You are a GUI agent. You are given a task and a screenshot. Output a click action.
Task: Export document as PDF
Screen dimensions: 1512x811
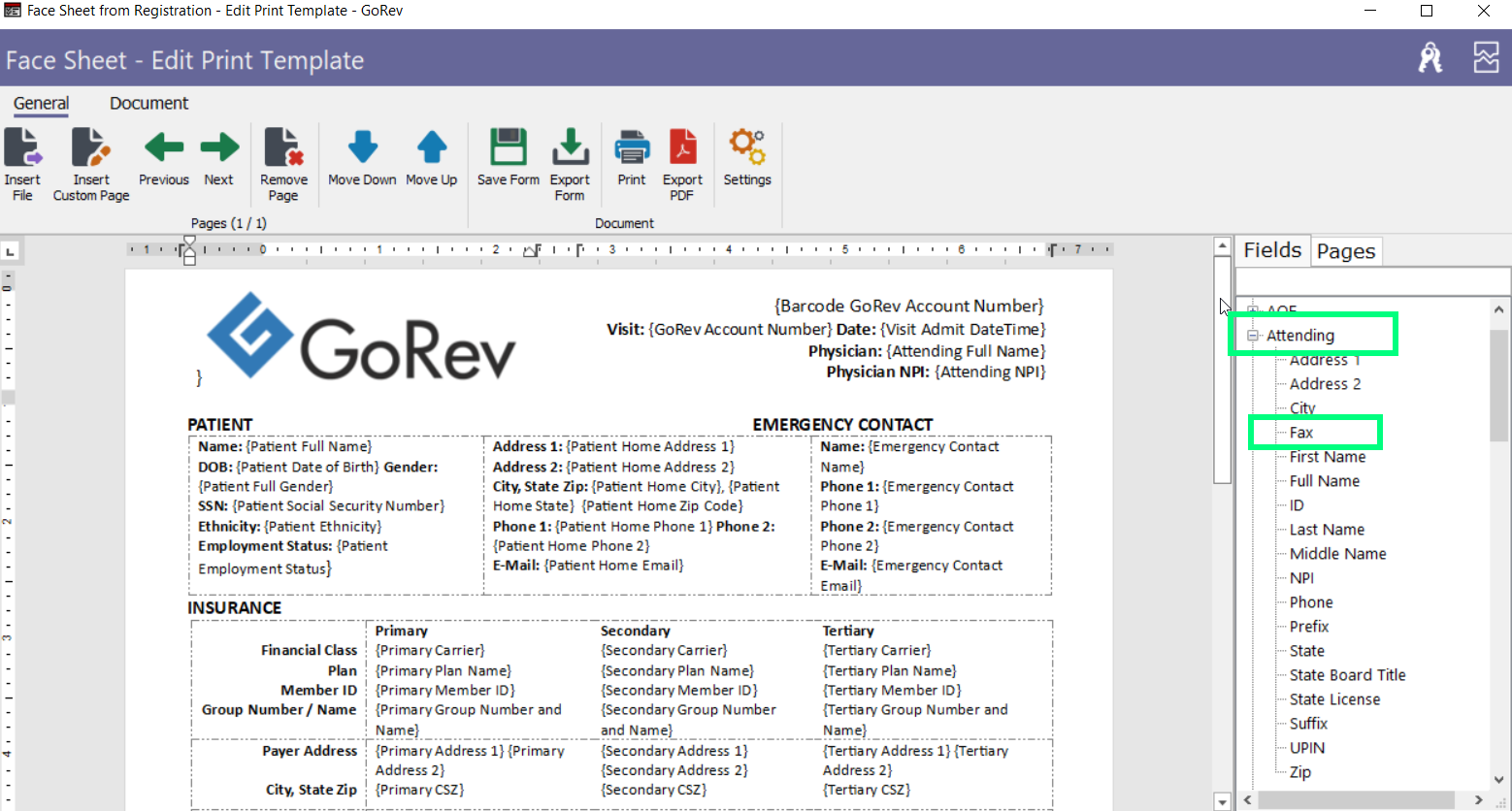coord(682,147)
